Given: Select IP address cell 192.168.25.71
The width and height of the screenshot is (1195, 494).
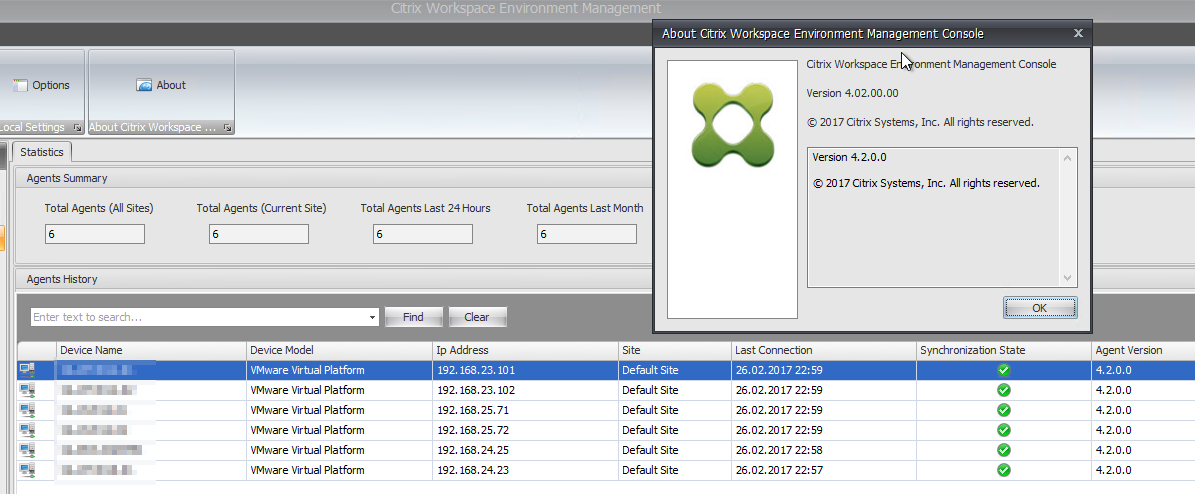Looking at the screenshot, I should point(526,410).
